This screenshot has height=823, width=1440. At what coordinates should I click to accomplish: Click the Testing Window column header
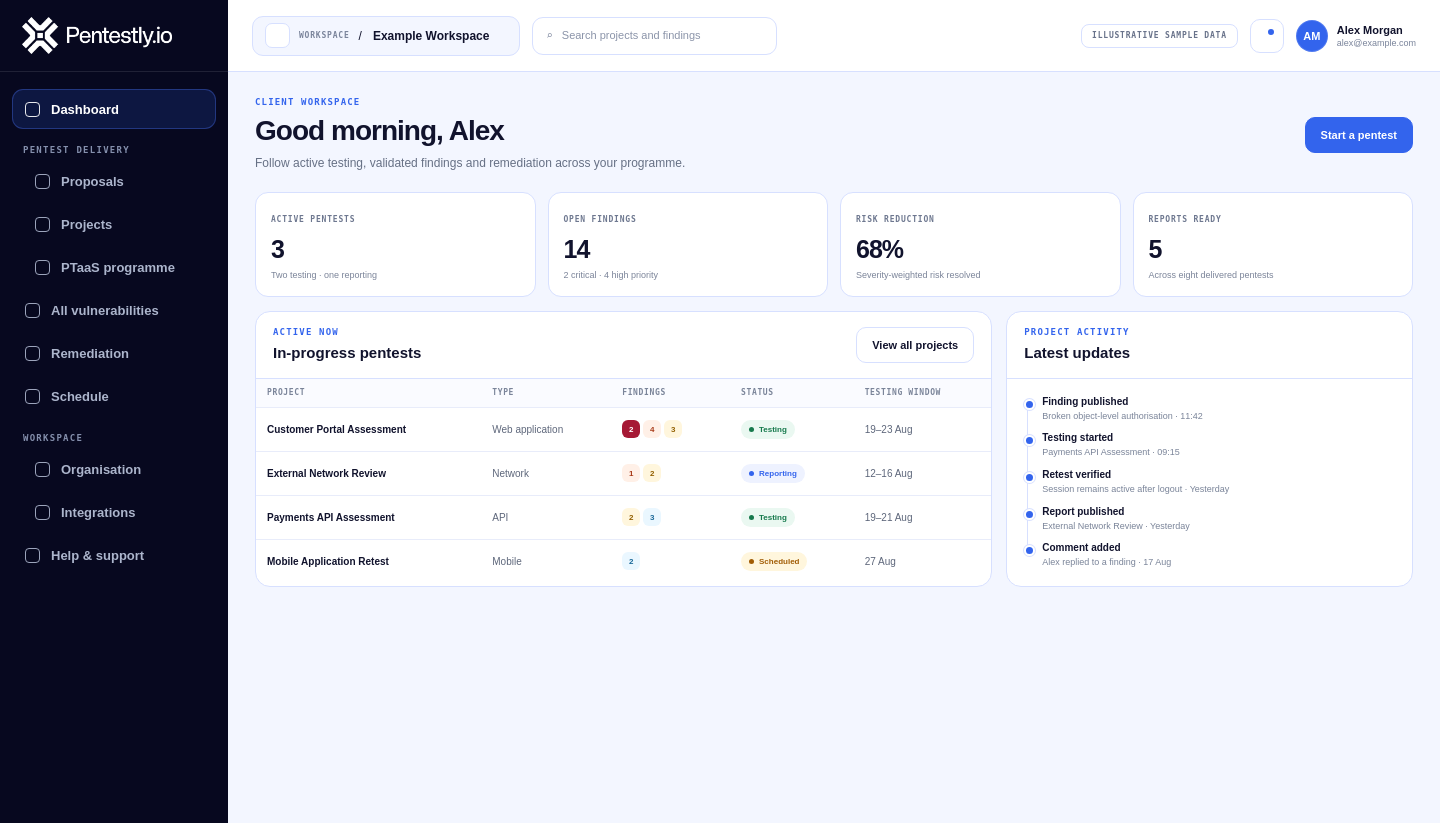click(x=903, y=393)
